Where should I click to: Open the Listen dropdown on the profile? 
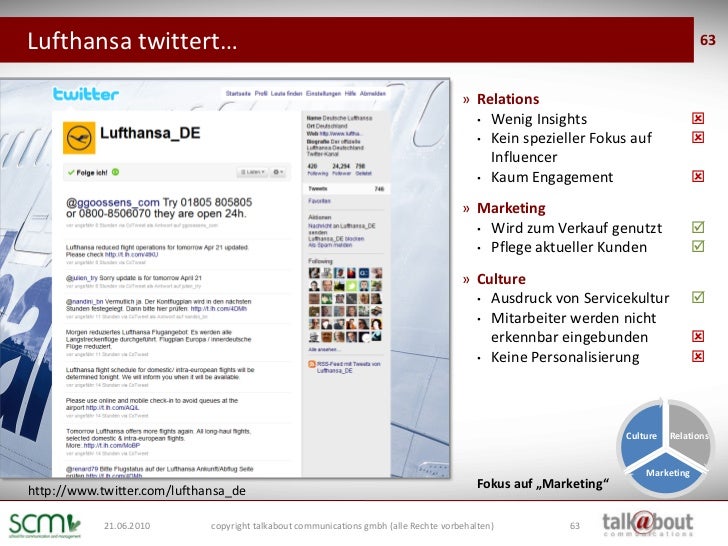[252, 172]
